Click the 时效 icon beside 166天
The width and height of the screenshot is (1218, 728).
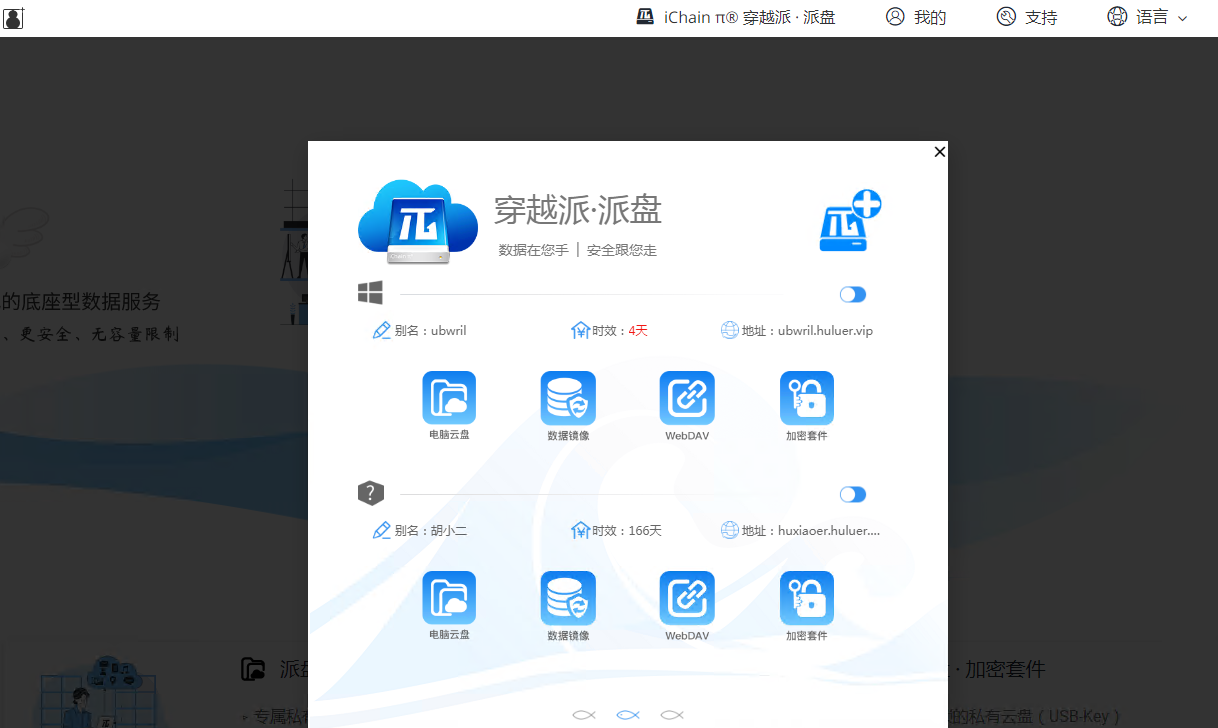(580, 530)
